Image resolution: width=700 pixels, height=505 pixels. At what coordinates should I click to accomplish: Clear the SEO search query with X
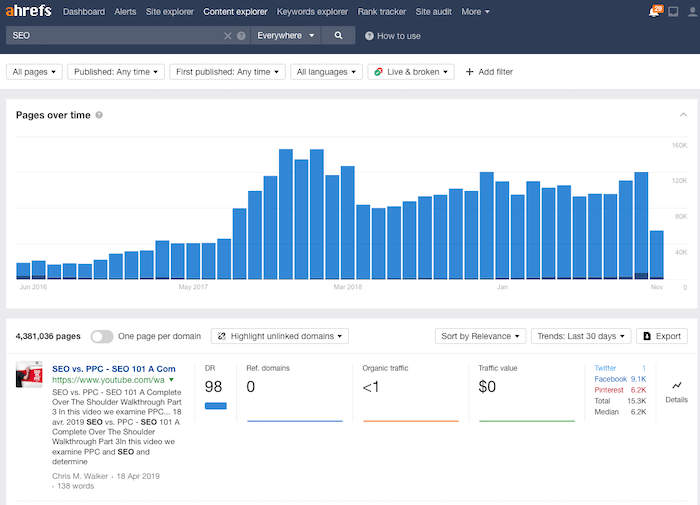[x=228, y=36]
